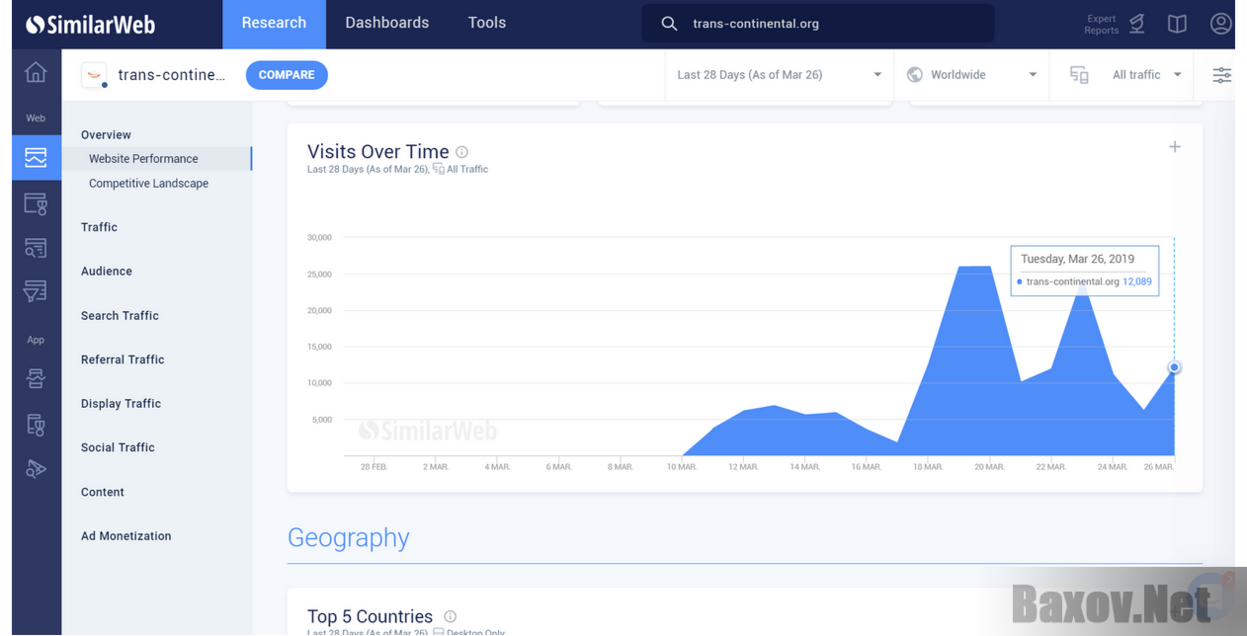1247x636 pixels.
Task: Open the filter settings sliders icon
Action: coord(1222,75)
